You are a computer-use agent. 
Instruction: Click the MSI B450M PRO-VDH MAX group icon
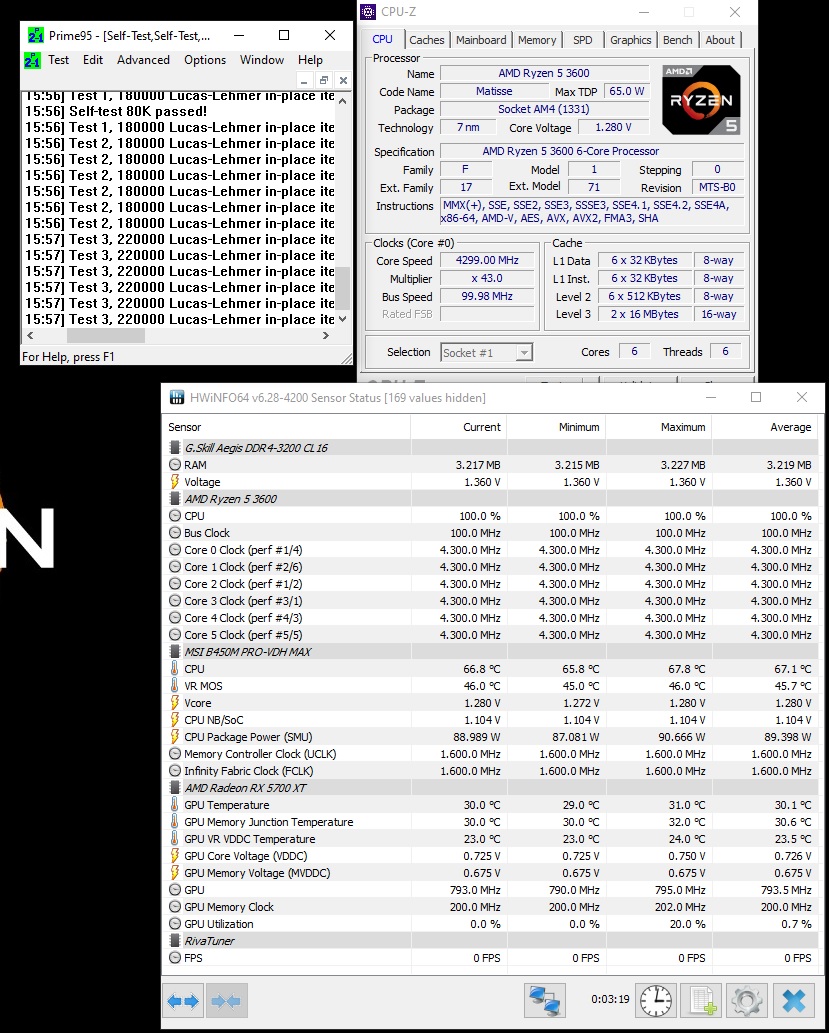(175, 652)
